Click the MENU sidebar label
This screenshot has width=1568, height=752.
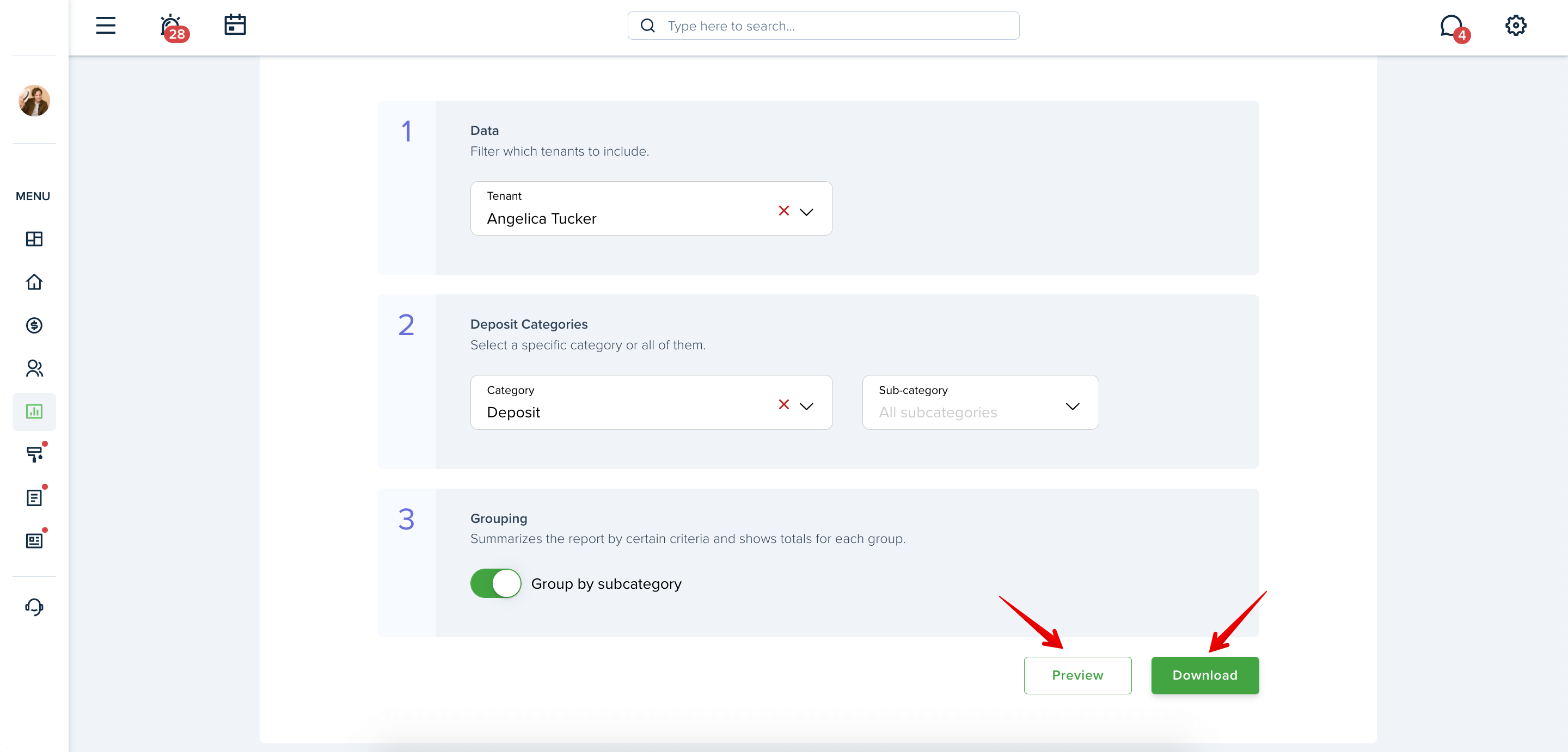click(33, 196)
